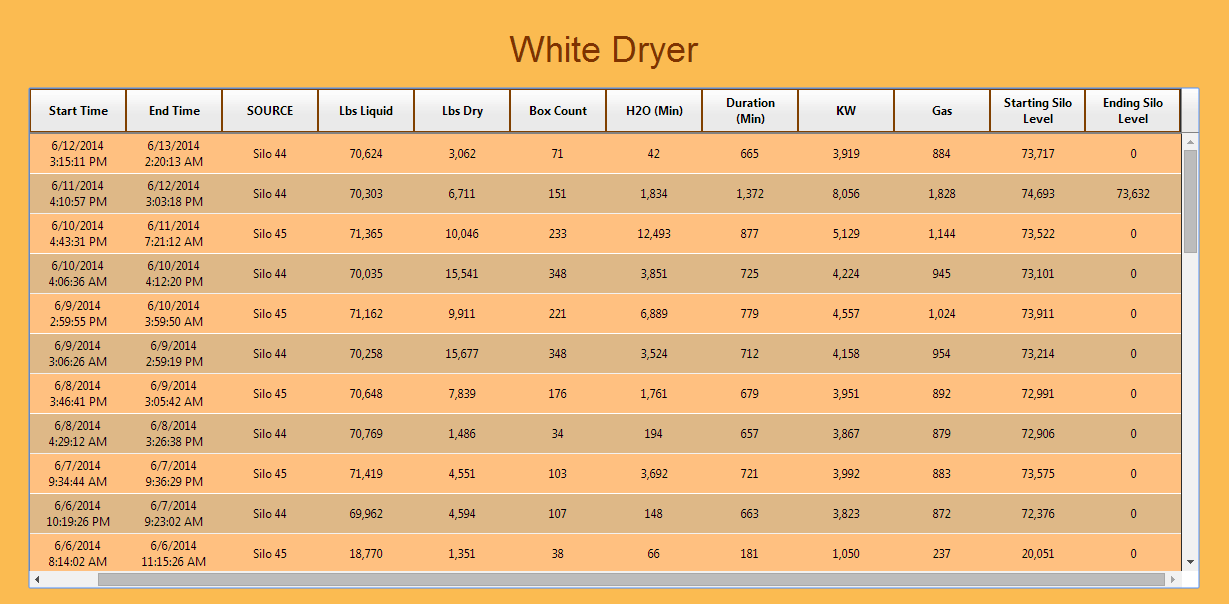Sort by the Start Time column header
Image resolution: width=1229 pixels, height=604 pixels.
(78, 111)
